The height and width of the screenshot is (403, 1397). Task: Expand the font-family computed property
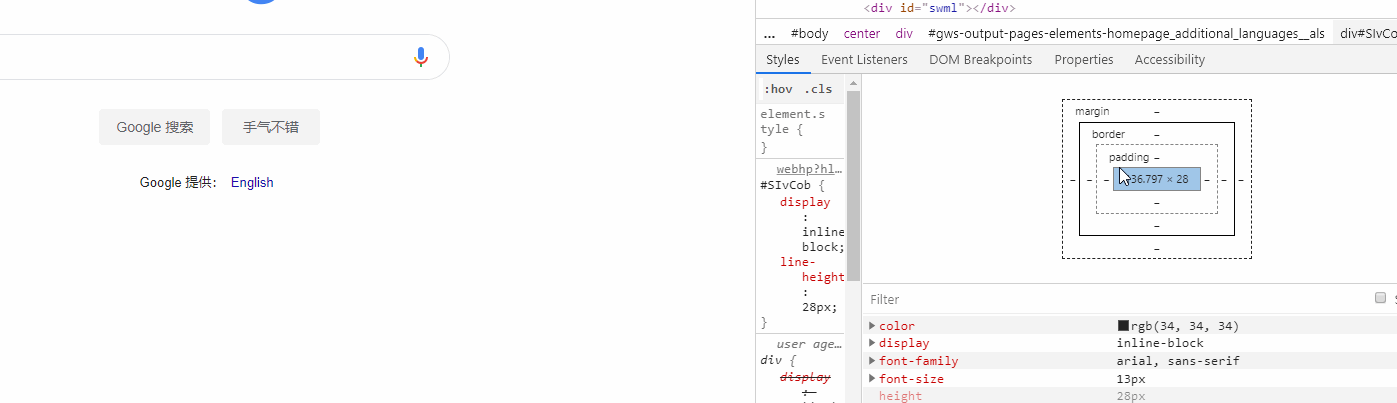click(872, 361)
